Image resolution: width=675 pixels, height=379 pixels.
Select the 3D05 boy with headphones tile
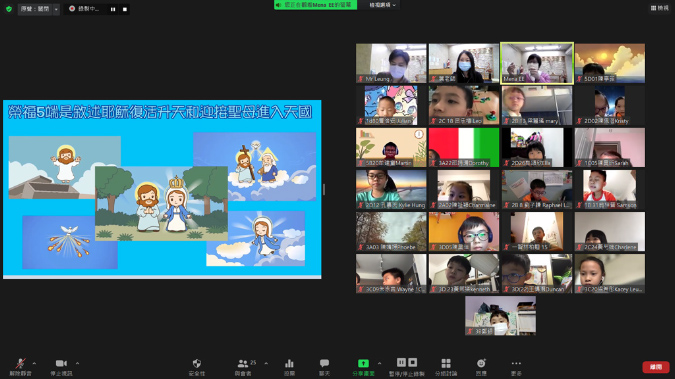coord(464,232)
